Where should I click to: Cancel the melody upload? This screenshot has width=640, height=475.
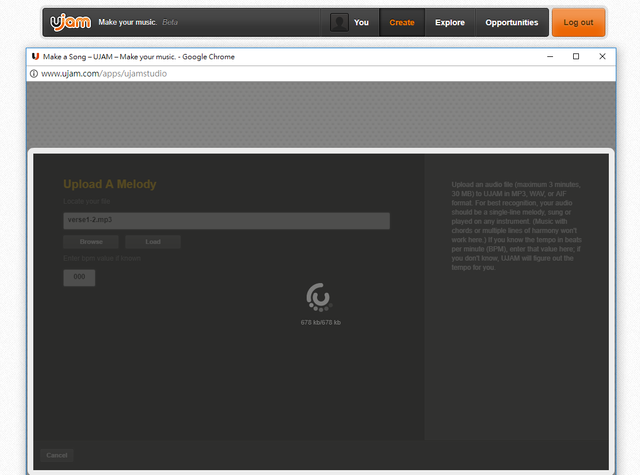pyautogui.click(x=57, y=455)
